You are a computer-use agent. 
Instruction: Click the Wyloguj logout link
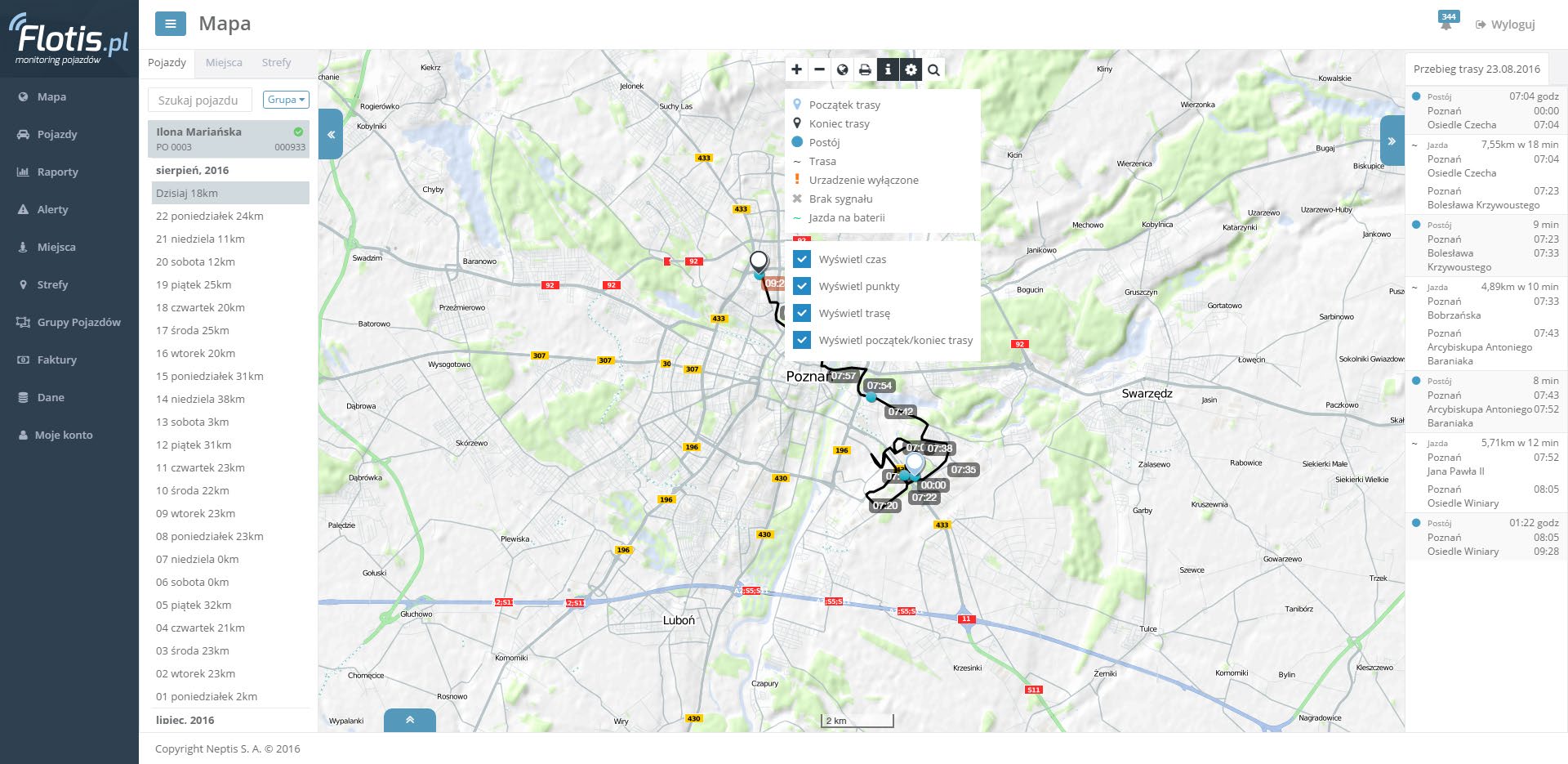1505,25
